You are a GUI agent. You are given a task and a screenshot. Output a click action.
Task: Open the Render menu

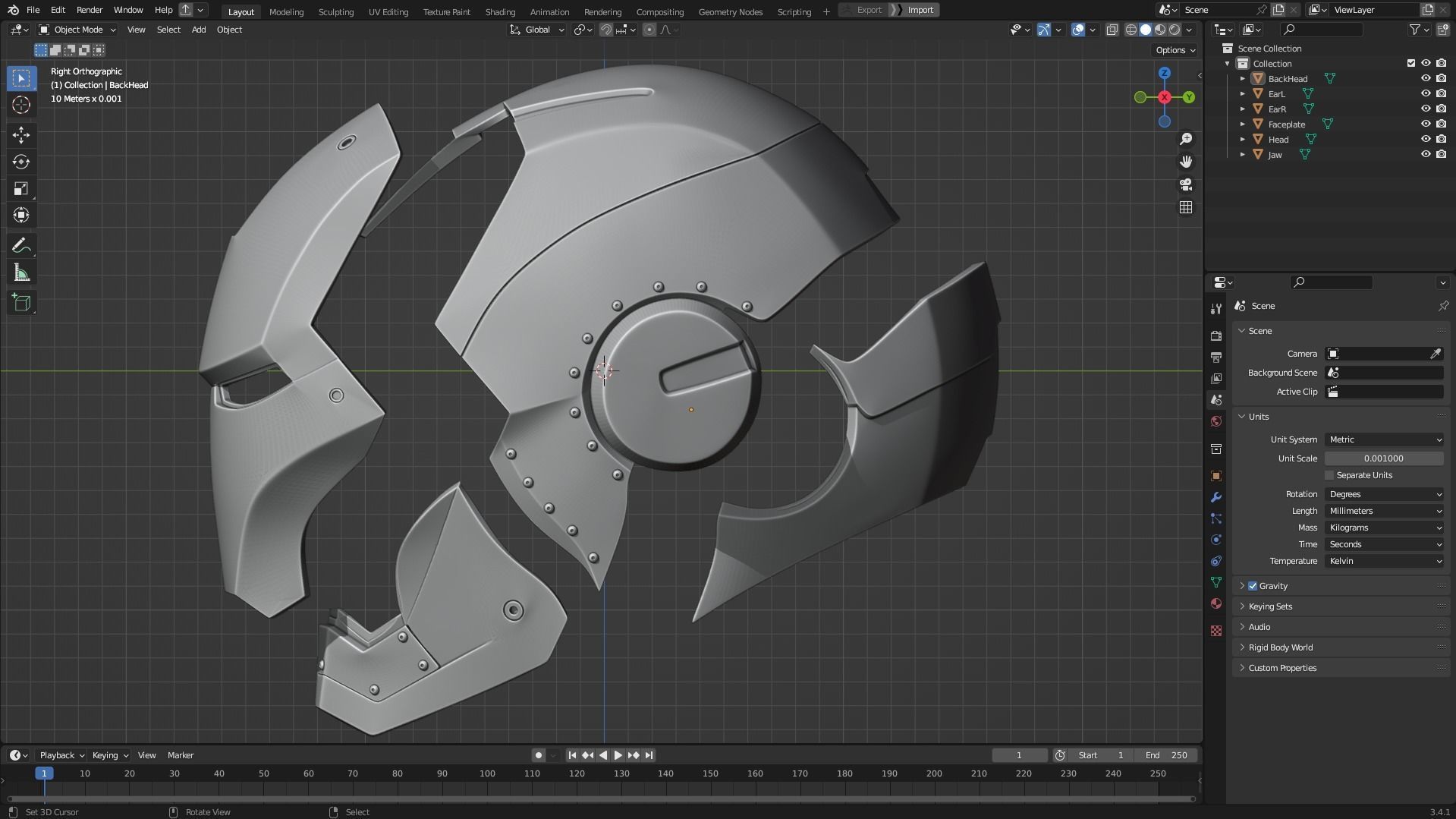tap(90, 10)
